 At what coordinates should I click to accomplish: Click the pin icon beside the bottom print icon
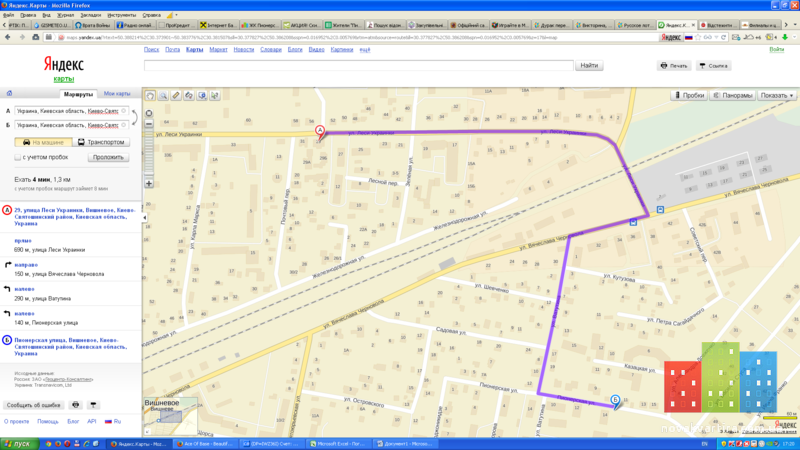click(x=93, y=405)
